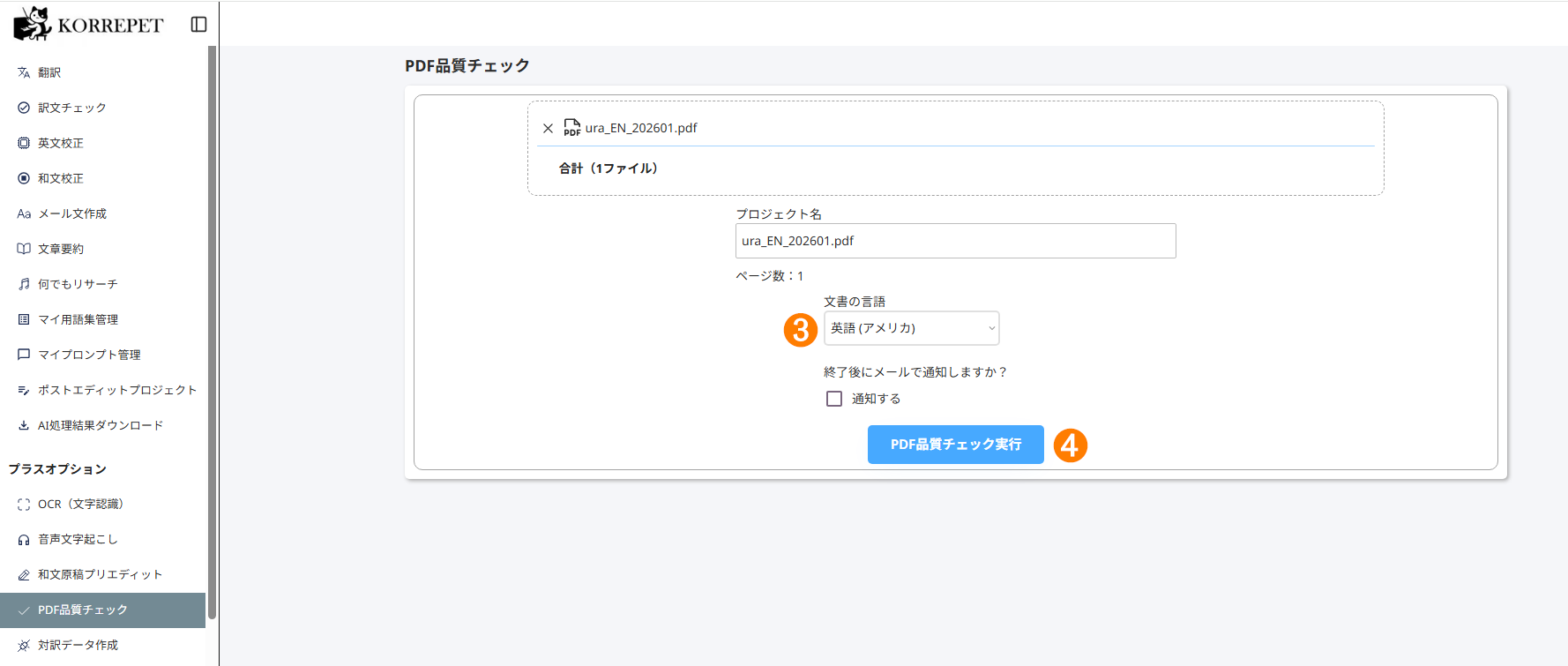Click the Aa icon for メール文作成
Image resolution: width=1568 pixels, height=666 pixels.
(x=24, y=213)
